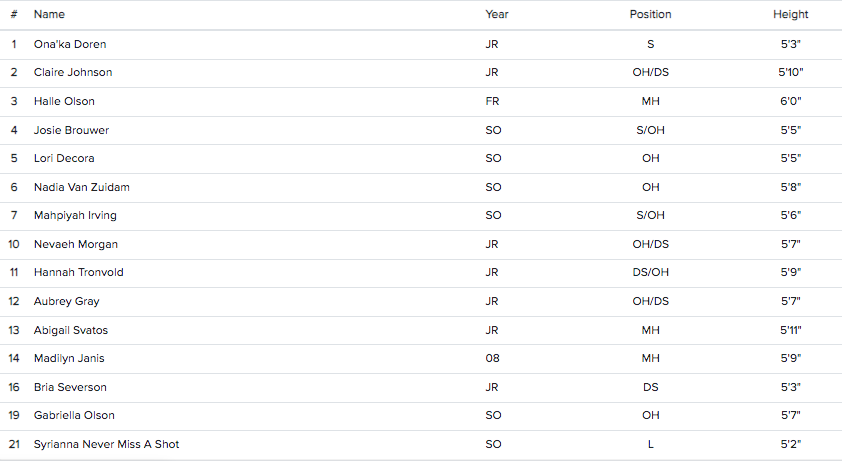This screenshot has width=842, height=461.
Task: Select Josie Brouwer's name
Action: [x=71, y=130]
